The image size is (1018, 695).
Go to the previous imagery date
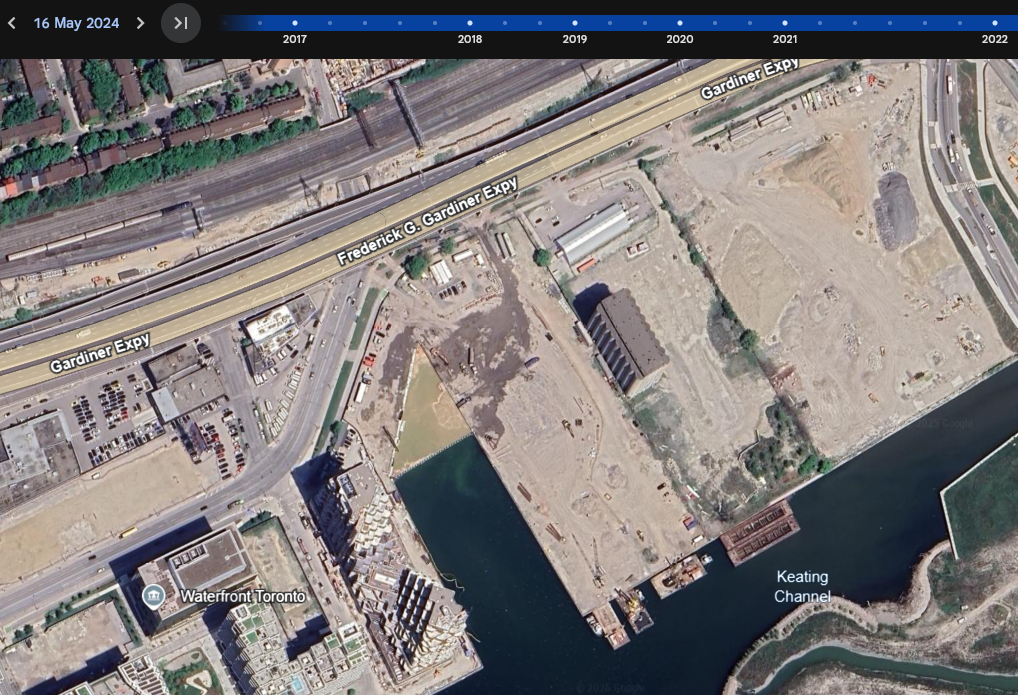click(x=12, y=23)
